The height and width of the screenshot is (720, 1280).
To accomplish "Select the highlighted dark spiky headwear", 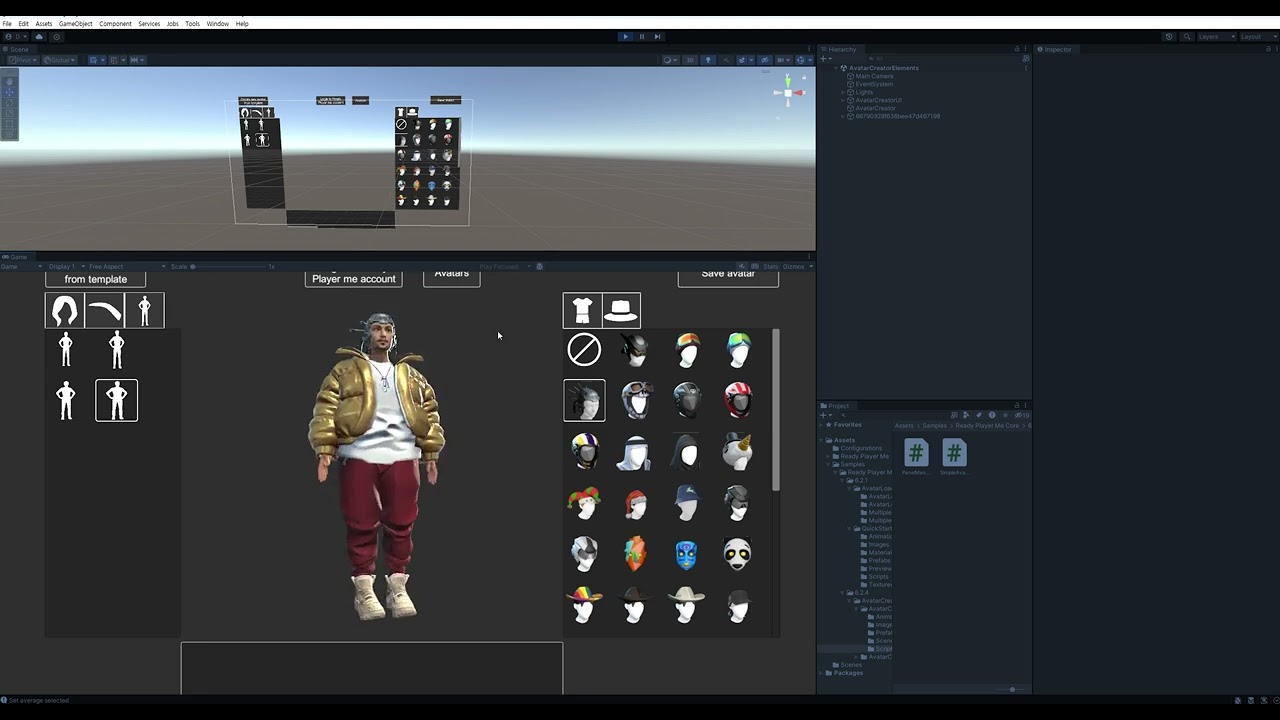I will point(584,400).
